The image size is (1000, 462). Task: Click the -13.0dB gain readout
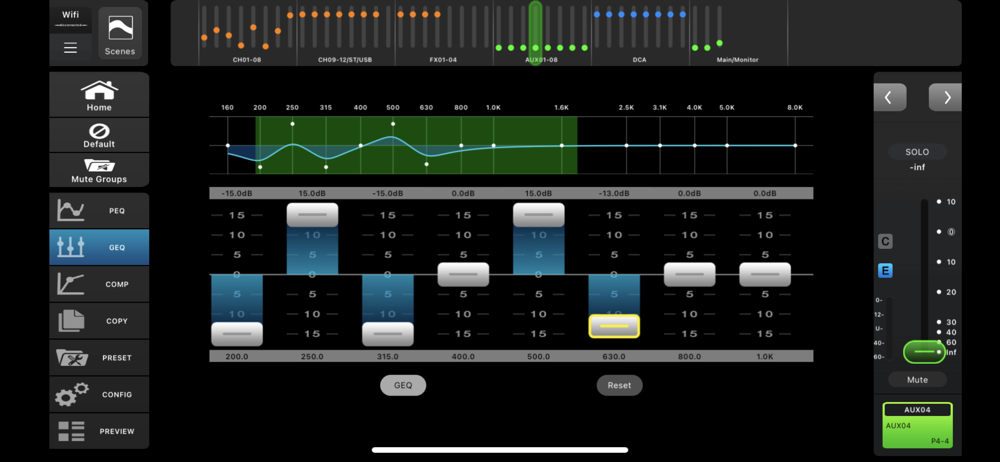coord(614,193)
